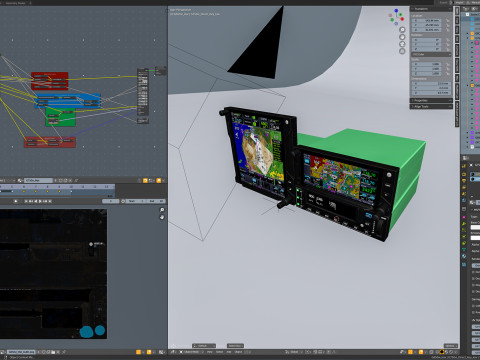Toggle lock on Location Z
Screen dimensions: 480x360
(448, 30)
